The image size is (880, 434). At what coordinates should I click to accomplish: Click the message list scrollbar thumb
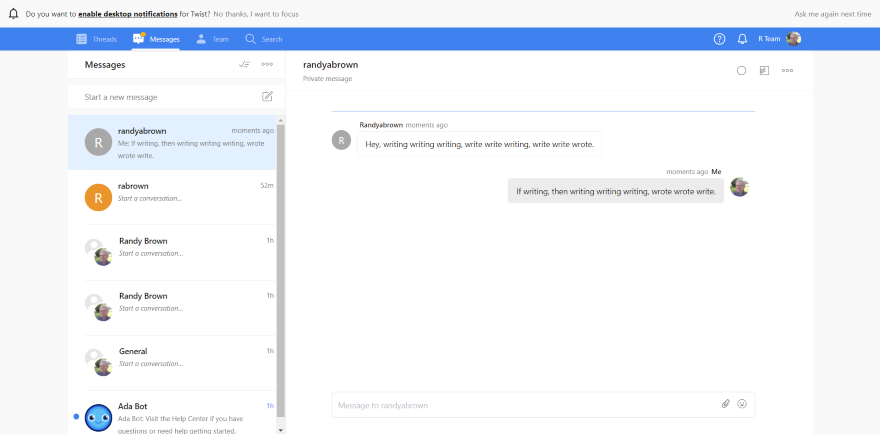pos(281,269)
